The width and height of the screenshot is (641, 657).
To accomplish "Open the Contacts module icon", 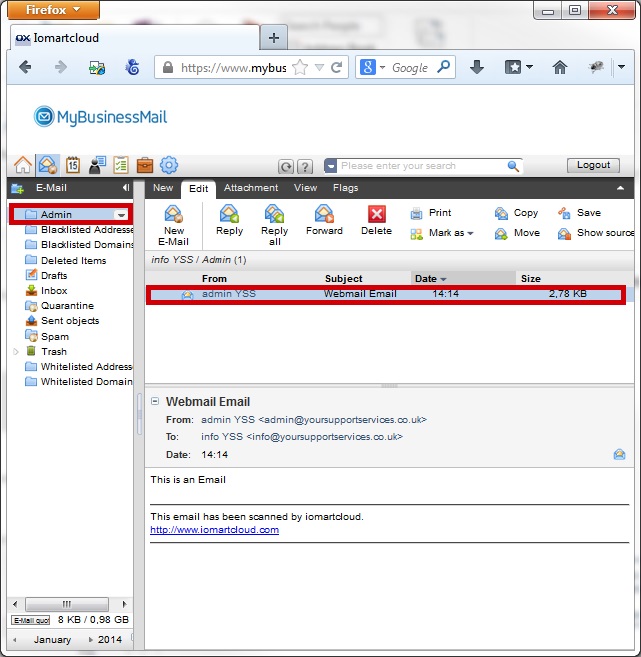I will 97,165.
